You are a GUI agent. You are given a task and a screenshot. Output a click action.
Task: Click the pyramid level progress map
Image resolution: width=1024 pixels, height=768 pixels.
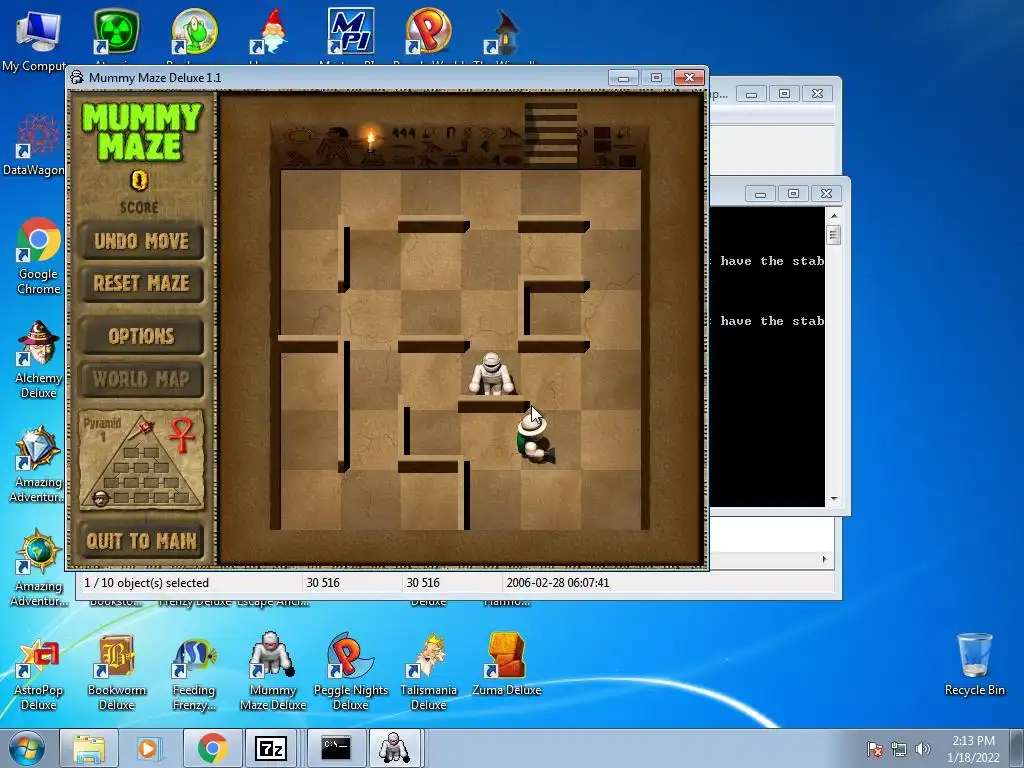point(142,460)
